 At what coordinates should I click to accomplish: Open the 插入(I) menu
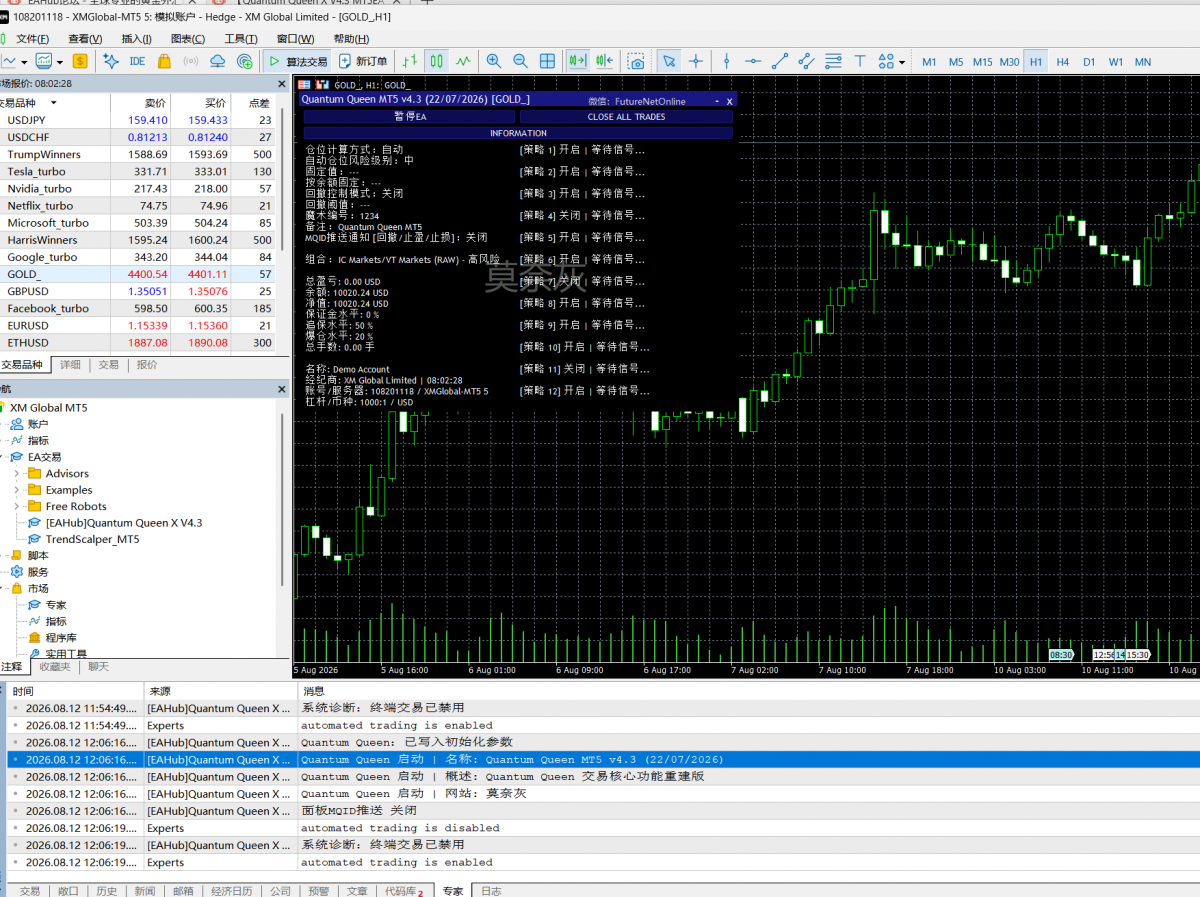(136, 39)
